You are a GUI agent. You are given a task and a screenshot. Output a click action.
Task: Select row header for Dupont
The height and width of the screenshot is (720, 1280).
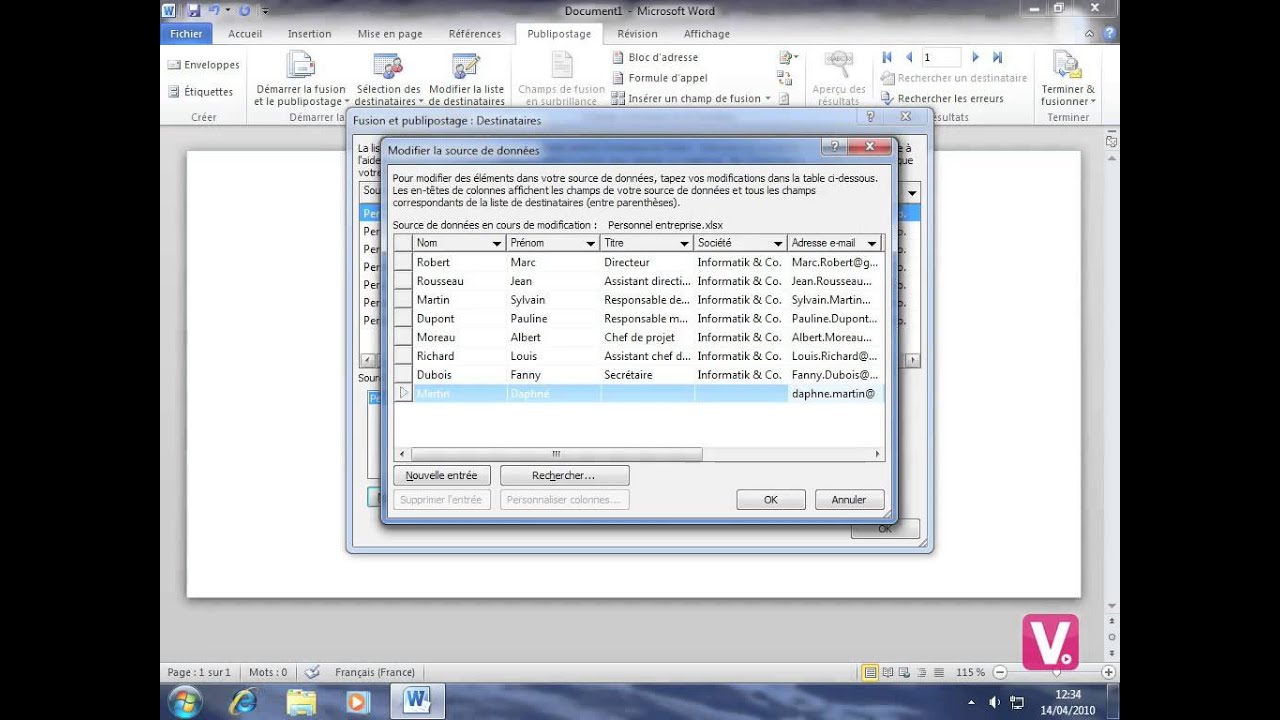pos(402,318)
